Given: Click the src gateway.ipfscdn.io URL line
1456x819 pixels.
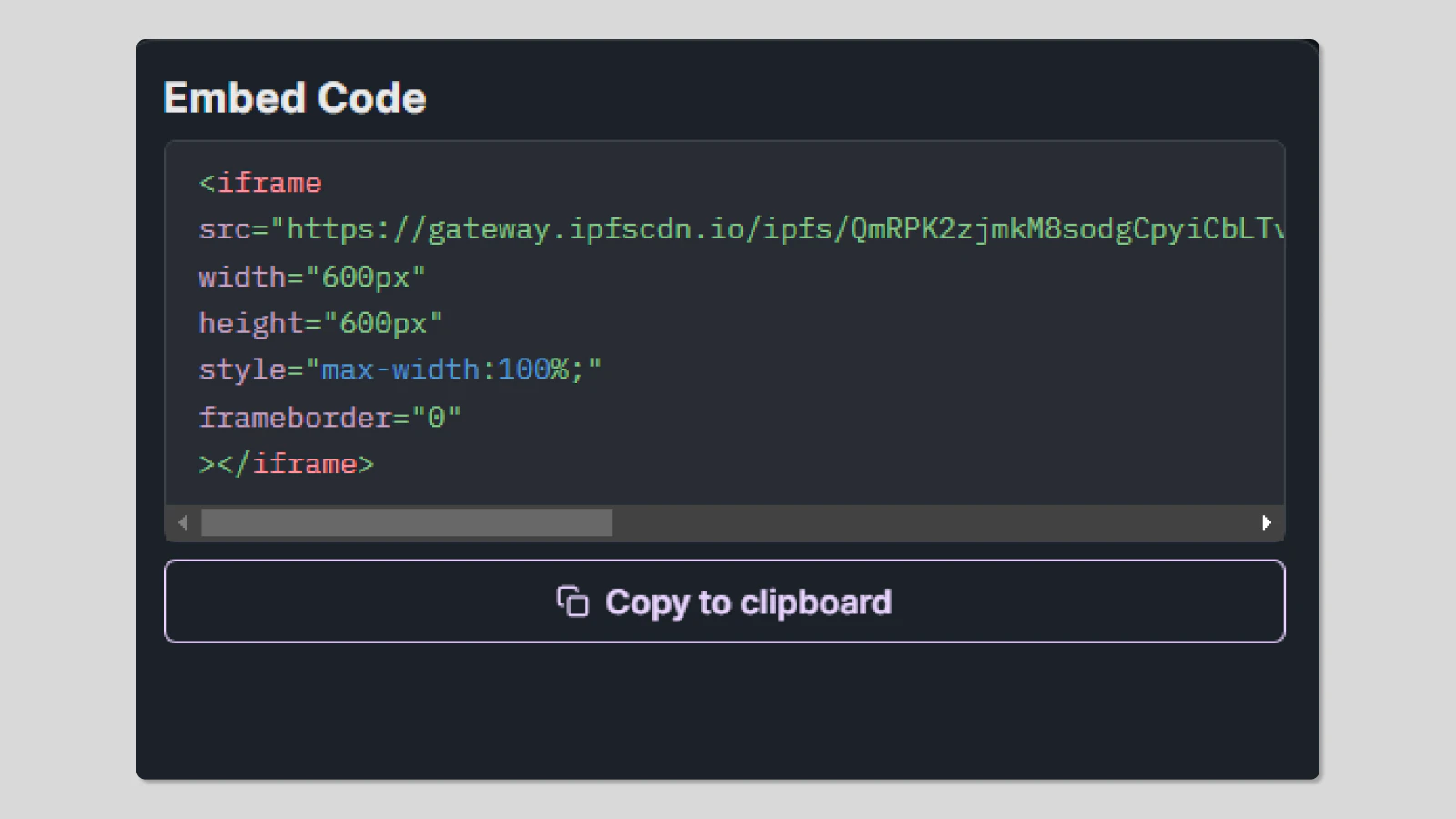Looking at the screenshot, I should [x=742, y=229].
